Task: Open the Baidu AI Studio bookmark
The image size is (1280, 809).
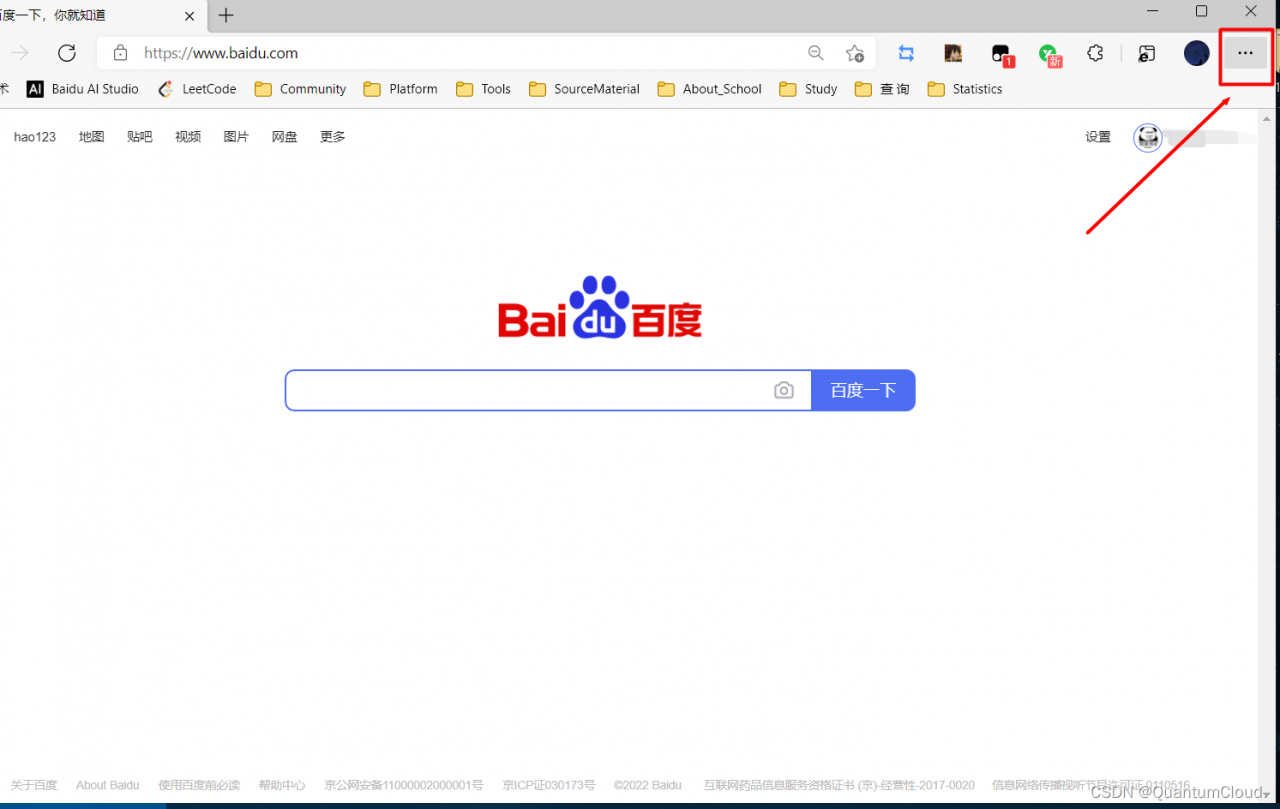Action: 83,89
